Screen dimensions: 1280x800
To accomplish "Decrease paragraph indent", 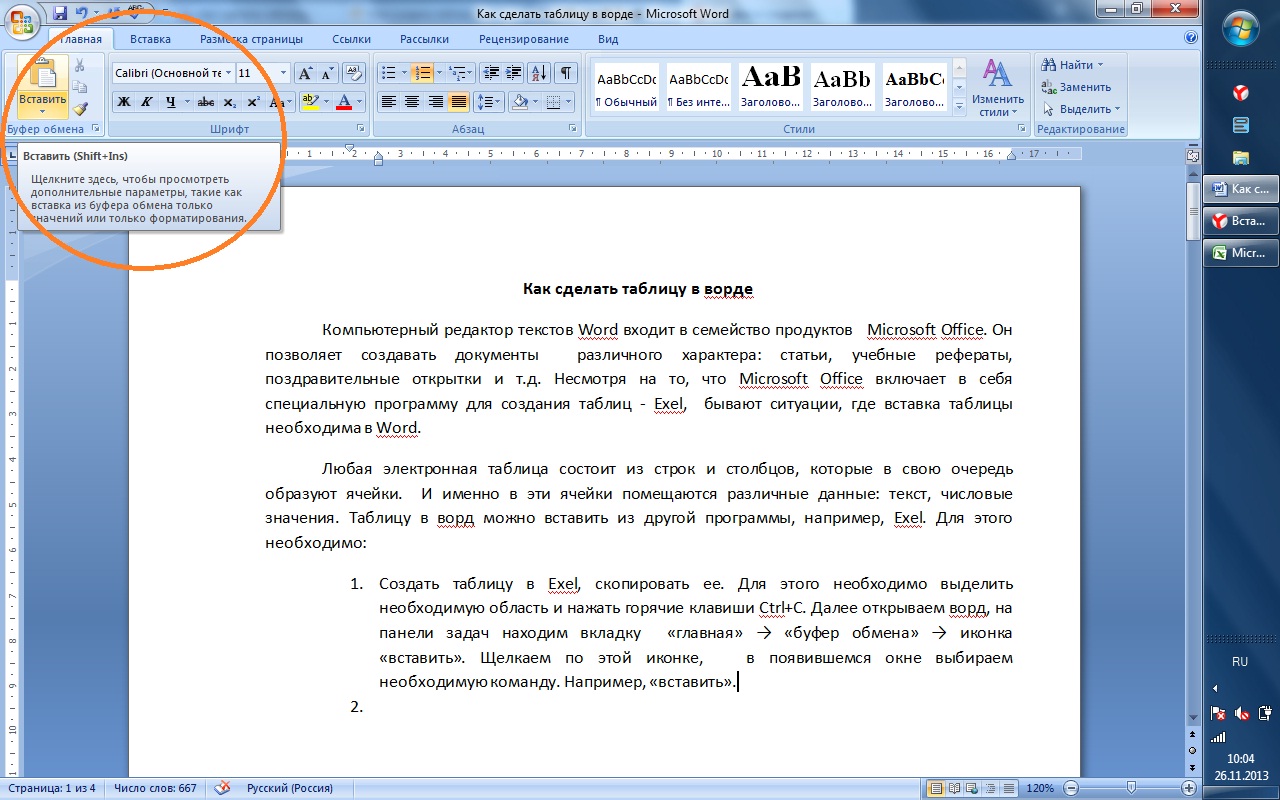I will point(490,73).
